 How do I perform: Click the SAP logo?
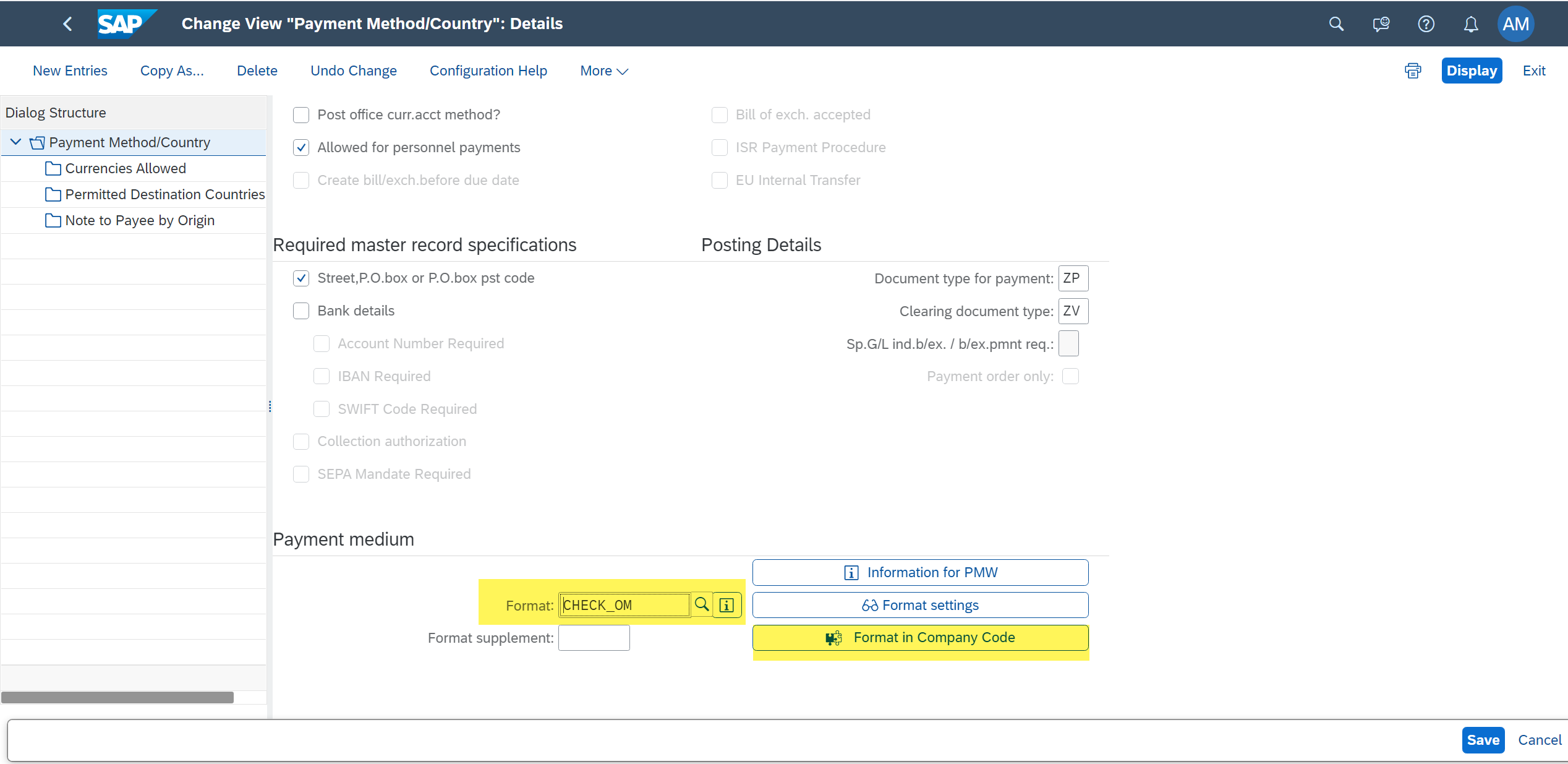coord(127,24)
